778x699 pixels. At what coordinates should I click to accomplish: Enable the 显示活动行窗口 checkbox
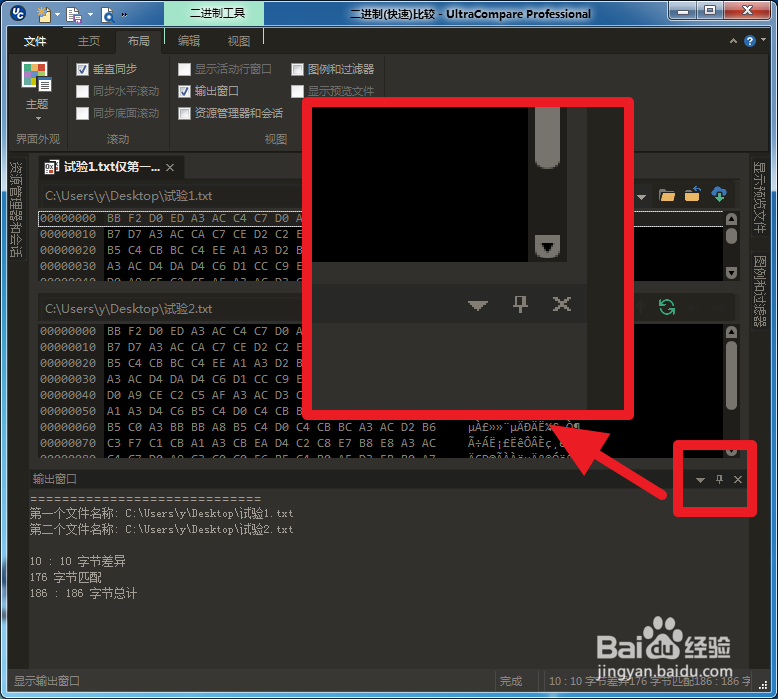(x=185, y=69)
